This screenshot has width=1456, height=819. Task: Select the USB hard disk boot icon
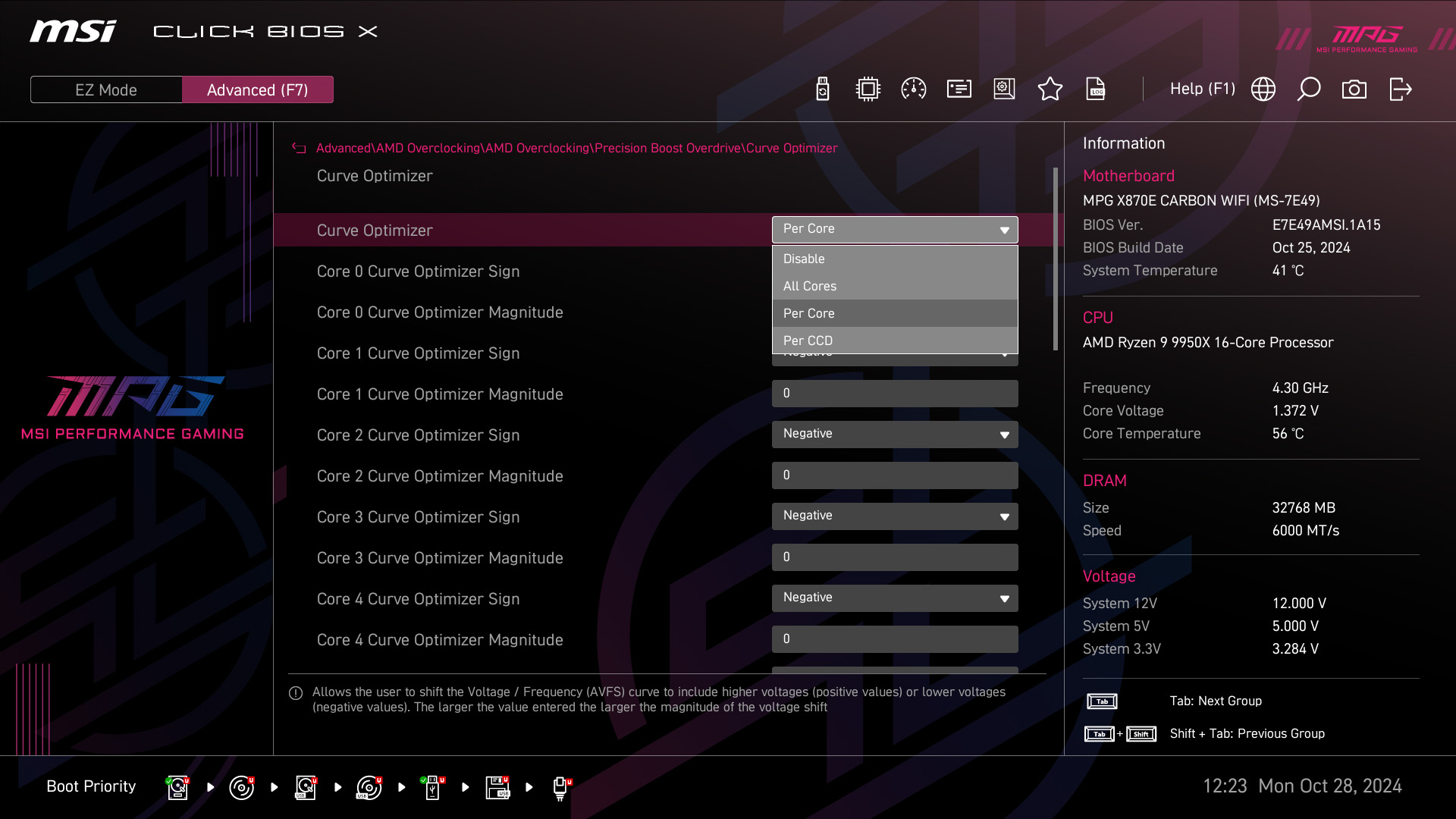[x=306, y=788]
